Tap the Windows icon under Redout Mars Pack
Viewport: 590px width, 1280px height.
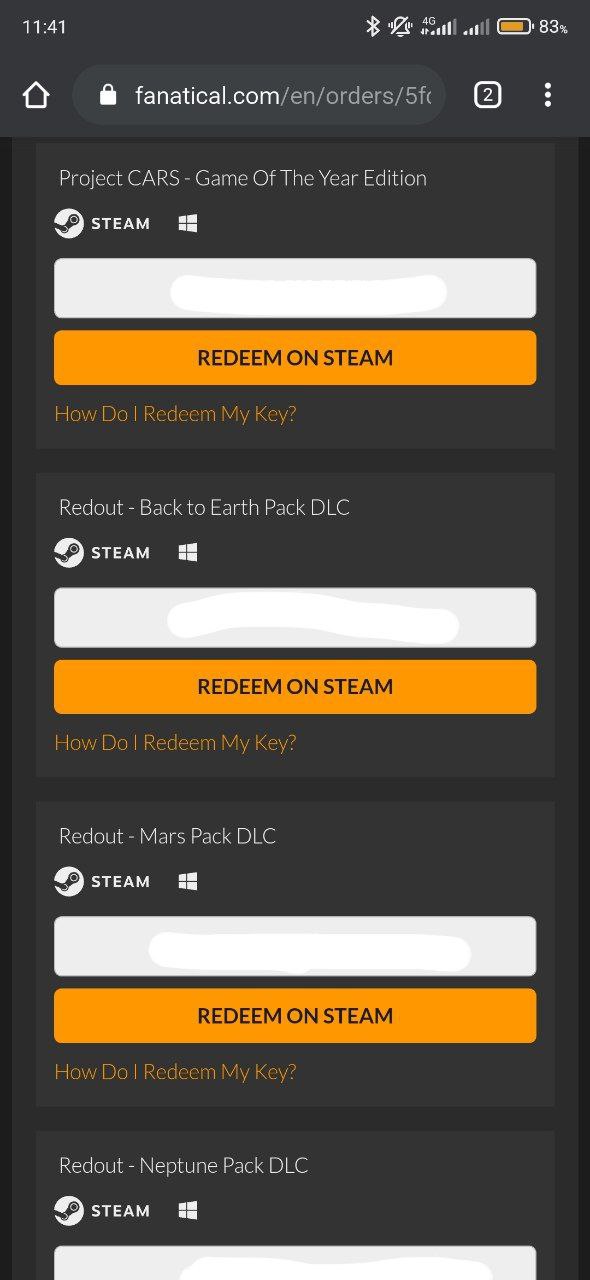click(x=188, y=881)
